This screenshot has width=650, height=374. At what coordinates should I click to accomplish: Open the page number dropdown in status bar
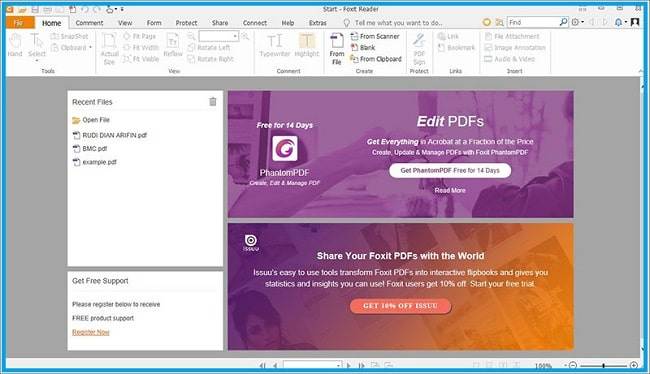(x=339, y=366)
